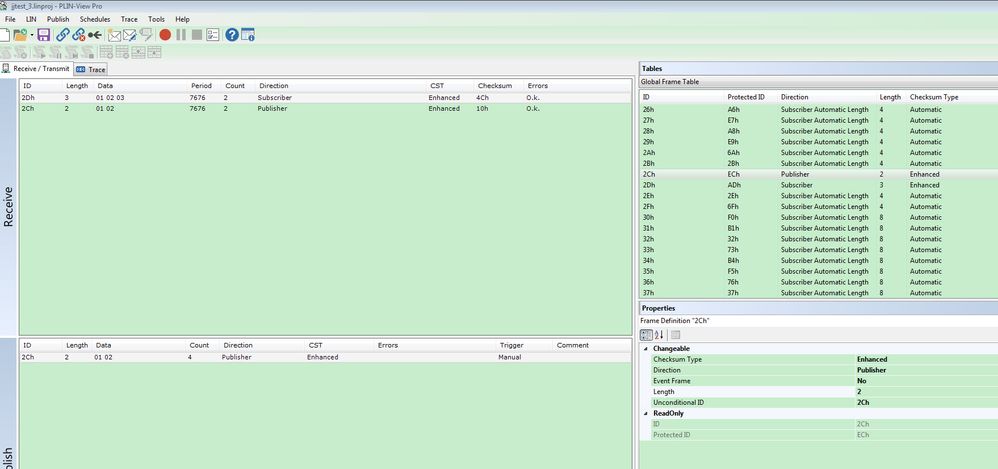This screenshot has width=998, height=469.
Task: Switch to the Trace tab
Action: (x=90, y=69)
